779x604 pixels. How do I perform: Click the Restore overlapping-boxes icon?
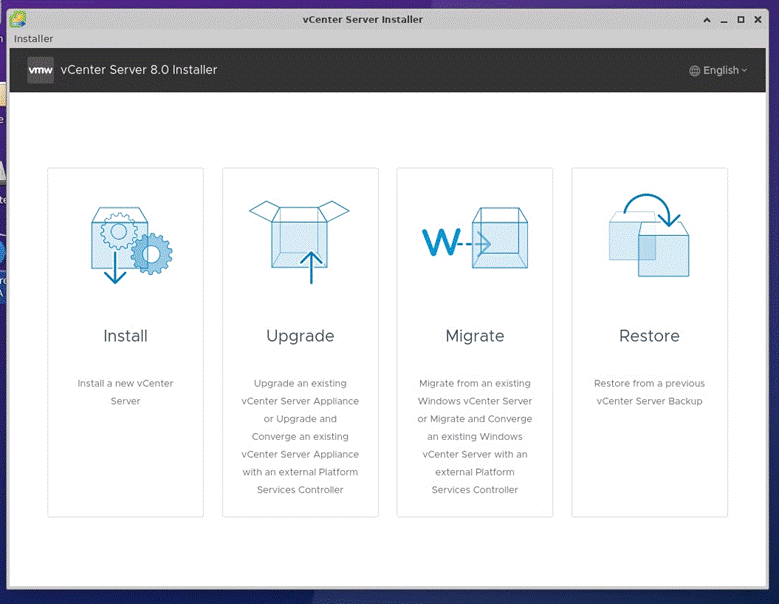[x=649, y=235]
